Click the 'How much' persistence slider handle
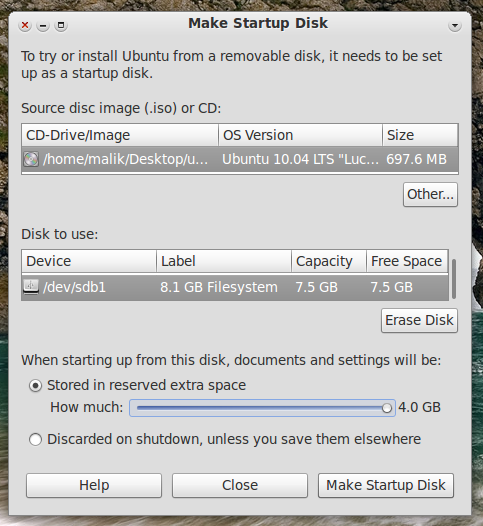Screen dimensions: 483x526 point(387,408)
